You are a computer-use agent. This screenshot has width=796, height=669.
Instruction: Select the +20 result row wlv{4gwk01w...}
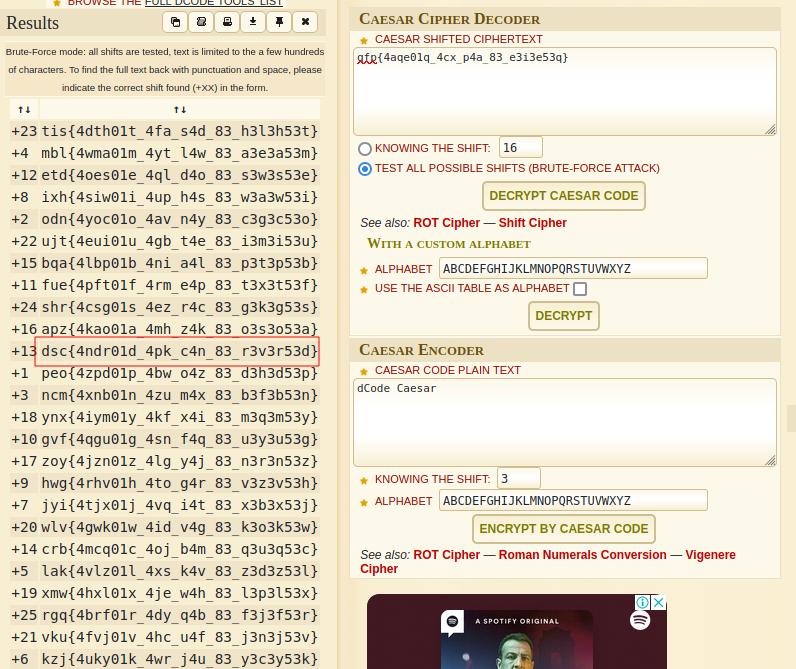tap(164, 527)
